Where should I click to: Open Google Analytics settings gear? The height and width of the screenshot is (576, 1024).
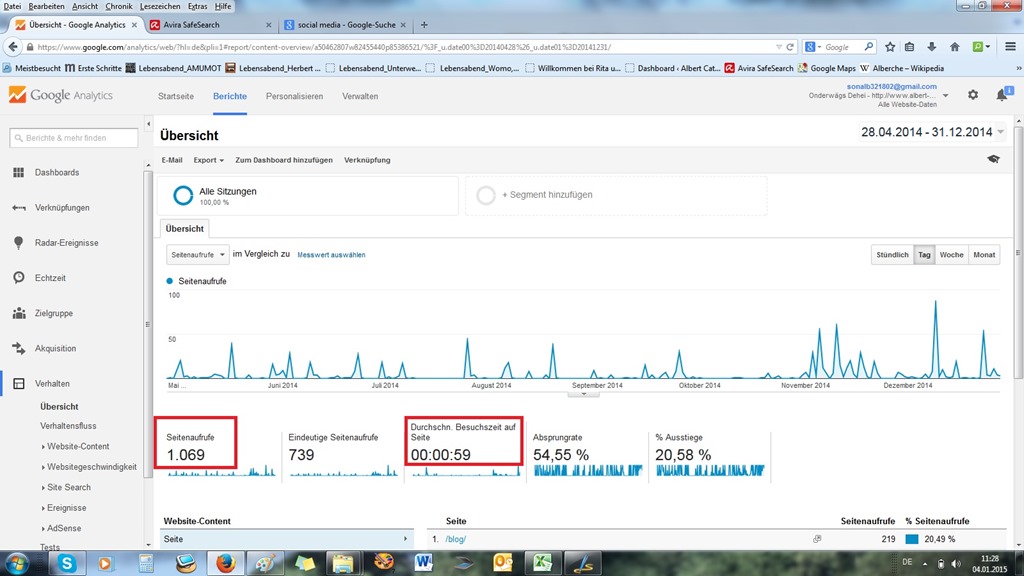click(973, 95)
